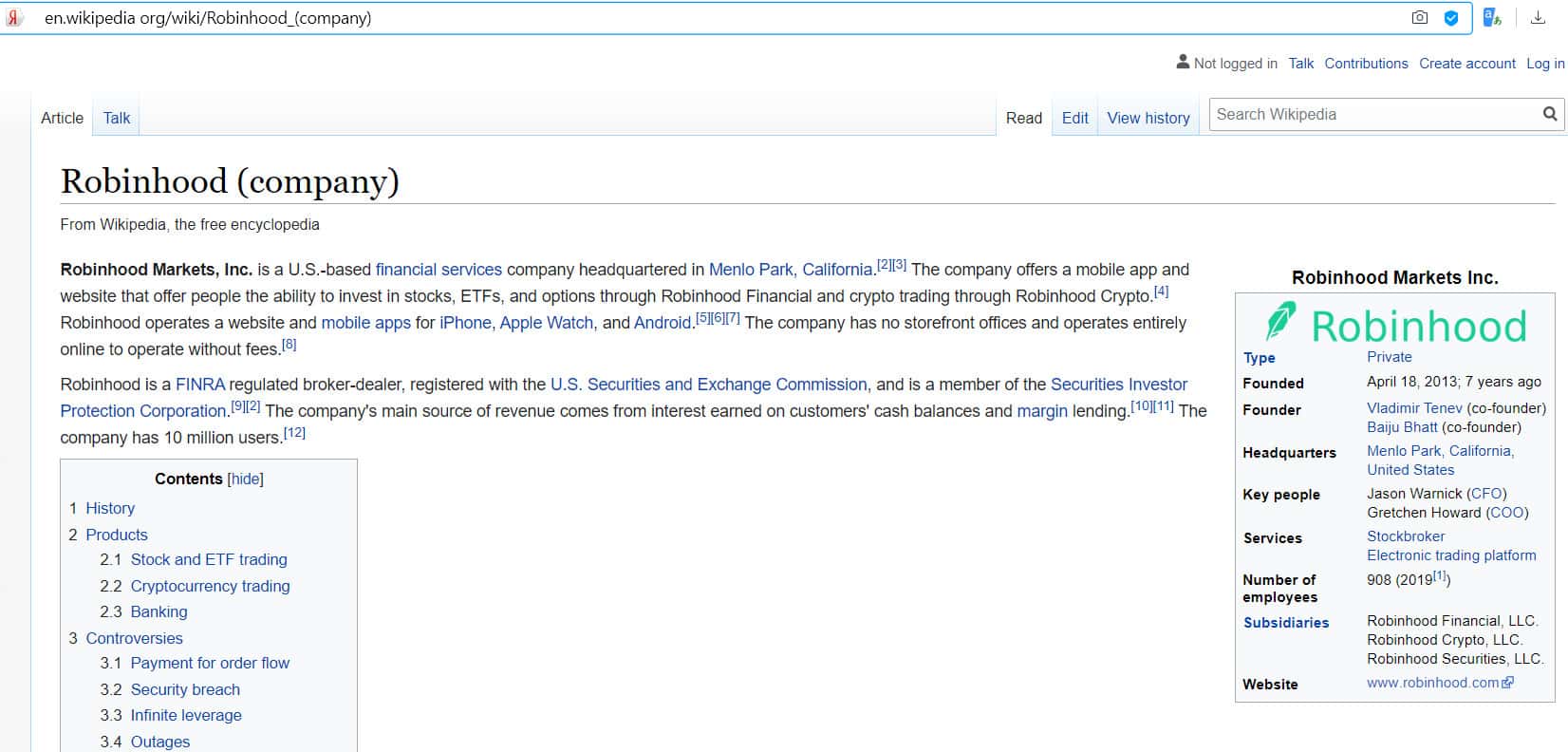Jump to citation [4] after Robinhood Crypto
1568x752 pixels.
[x=1161, y=291]
